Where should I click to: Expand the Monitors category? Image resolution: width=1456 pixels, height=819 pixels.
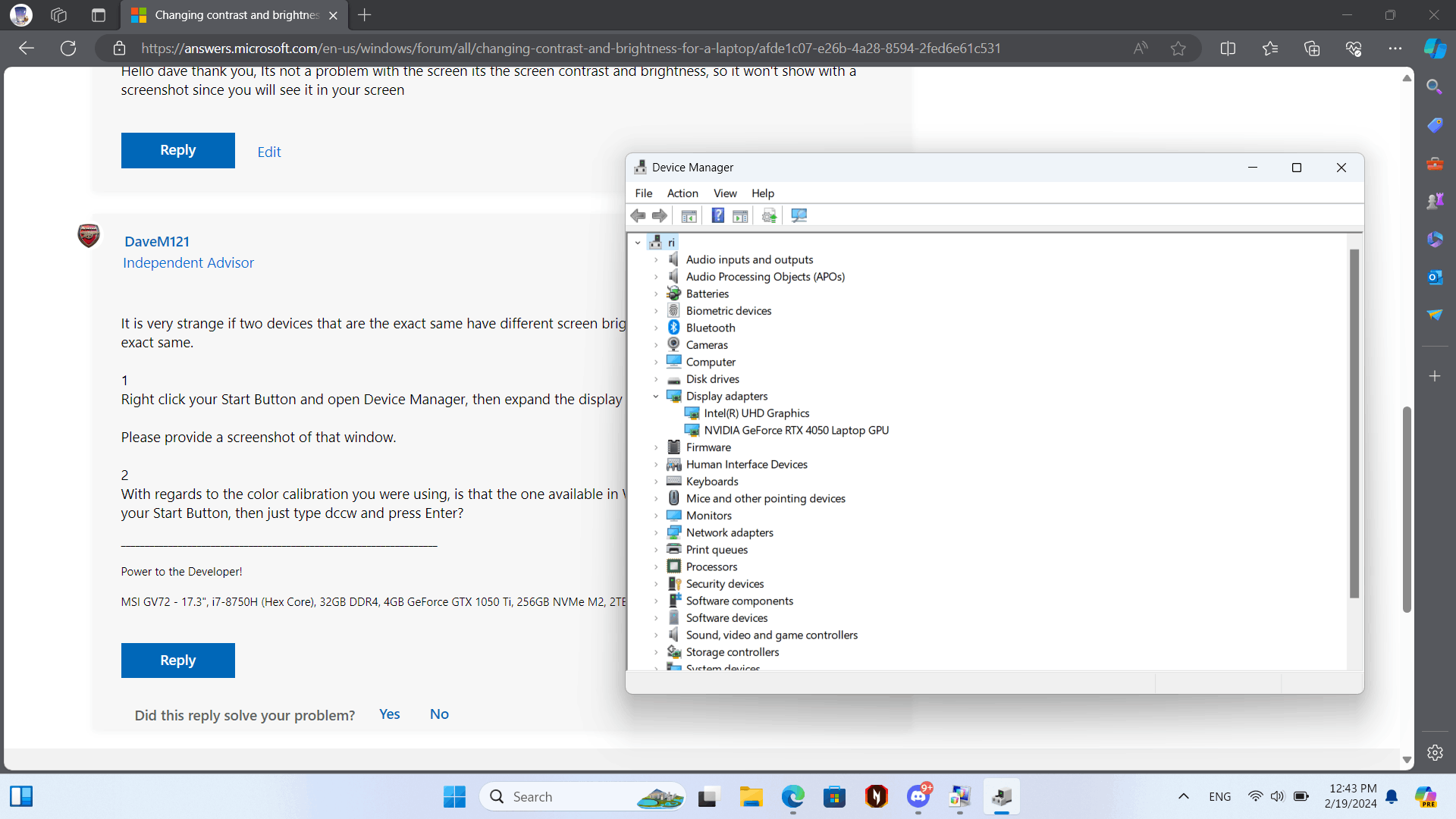coord(656,516)
